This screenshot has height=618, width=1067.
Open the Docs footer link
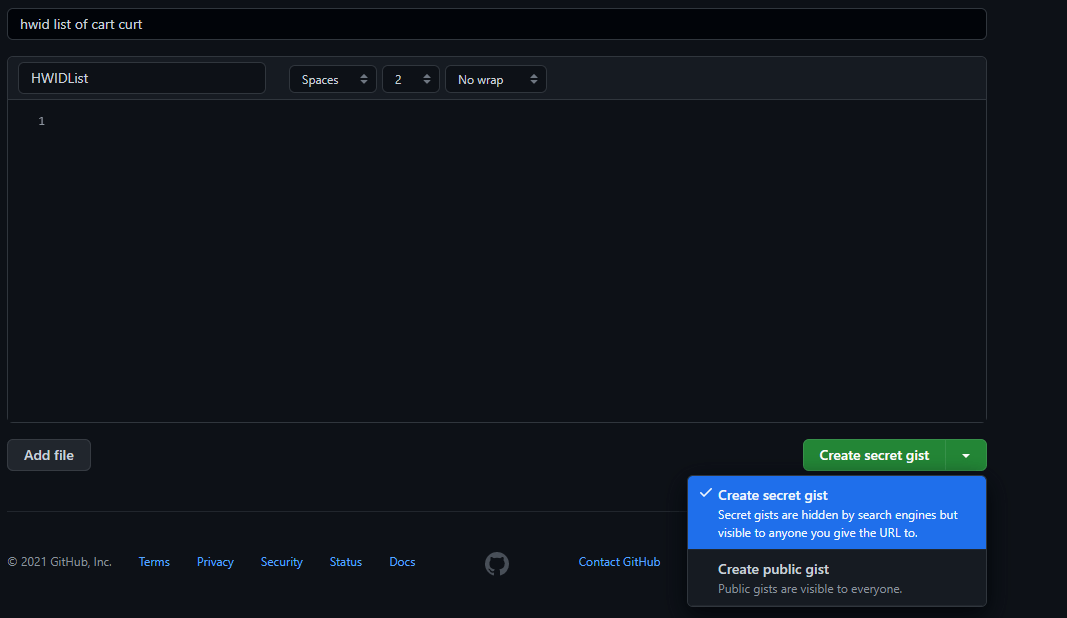[x=402, y=562]
